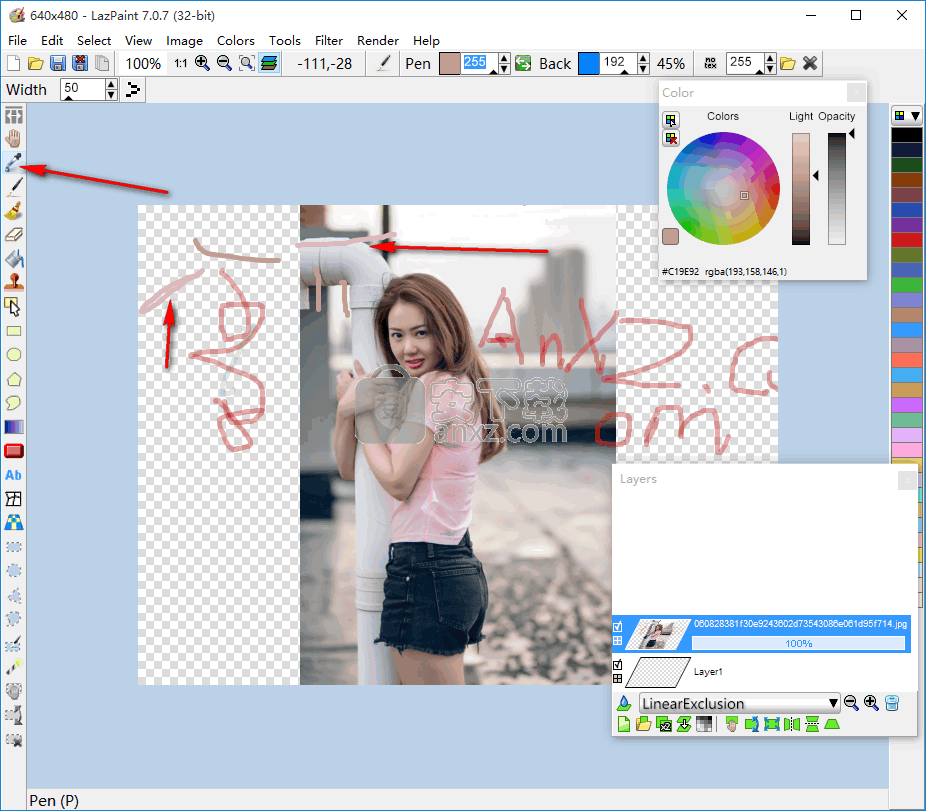Toggle visibility of the jpg layer

pyautogui.click(x=618, y=627)
